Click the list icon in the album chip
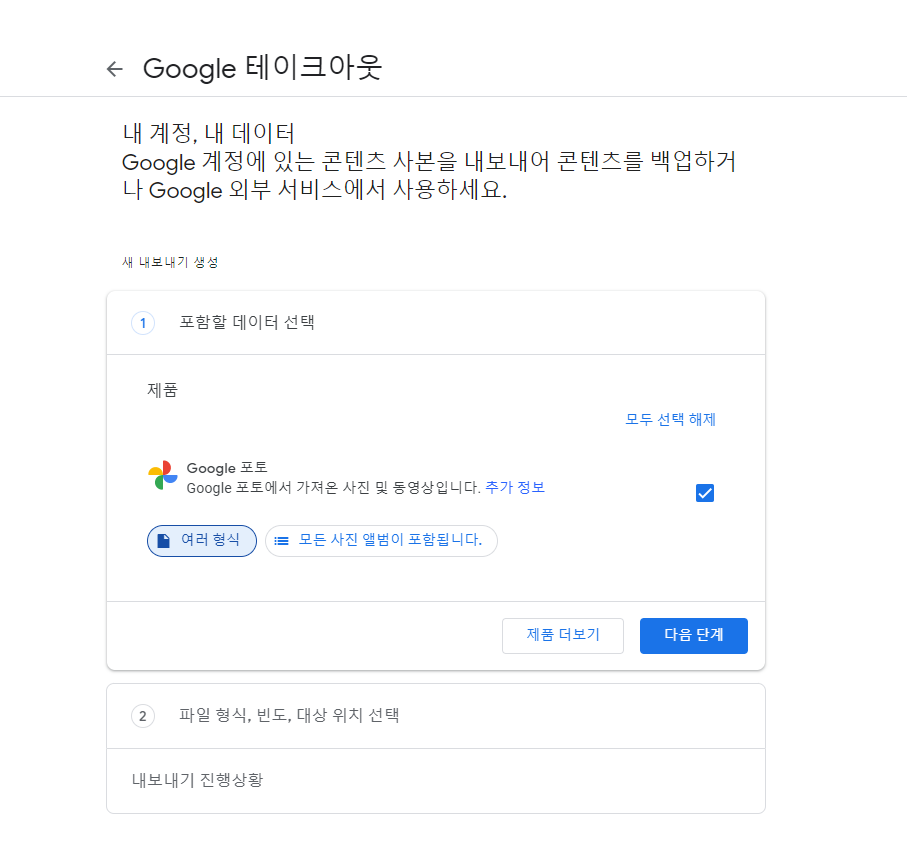 [x=282, y=541]
